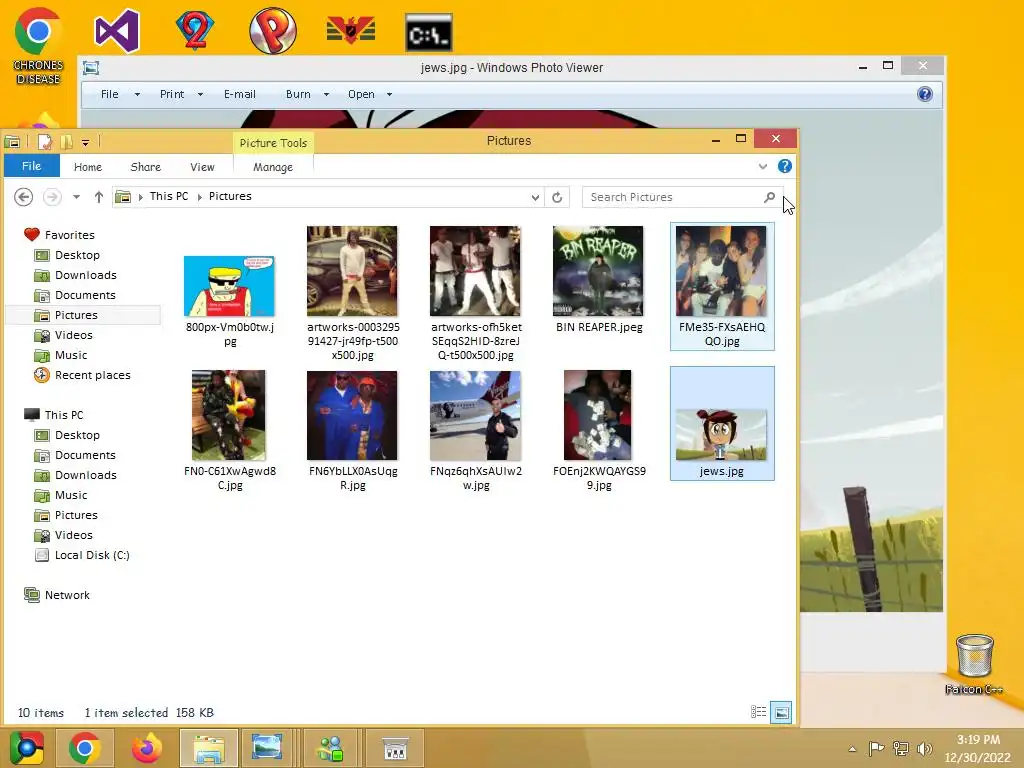Open the blue gem number 2 desktop icon
Image resolution: width=1024 pixels, height=768 pixels.
195,31
